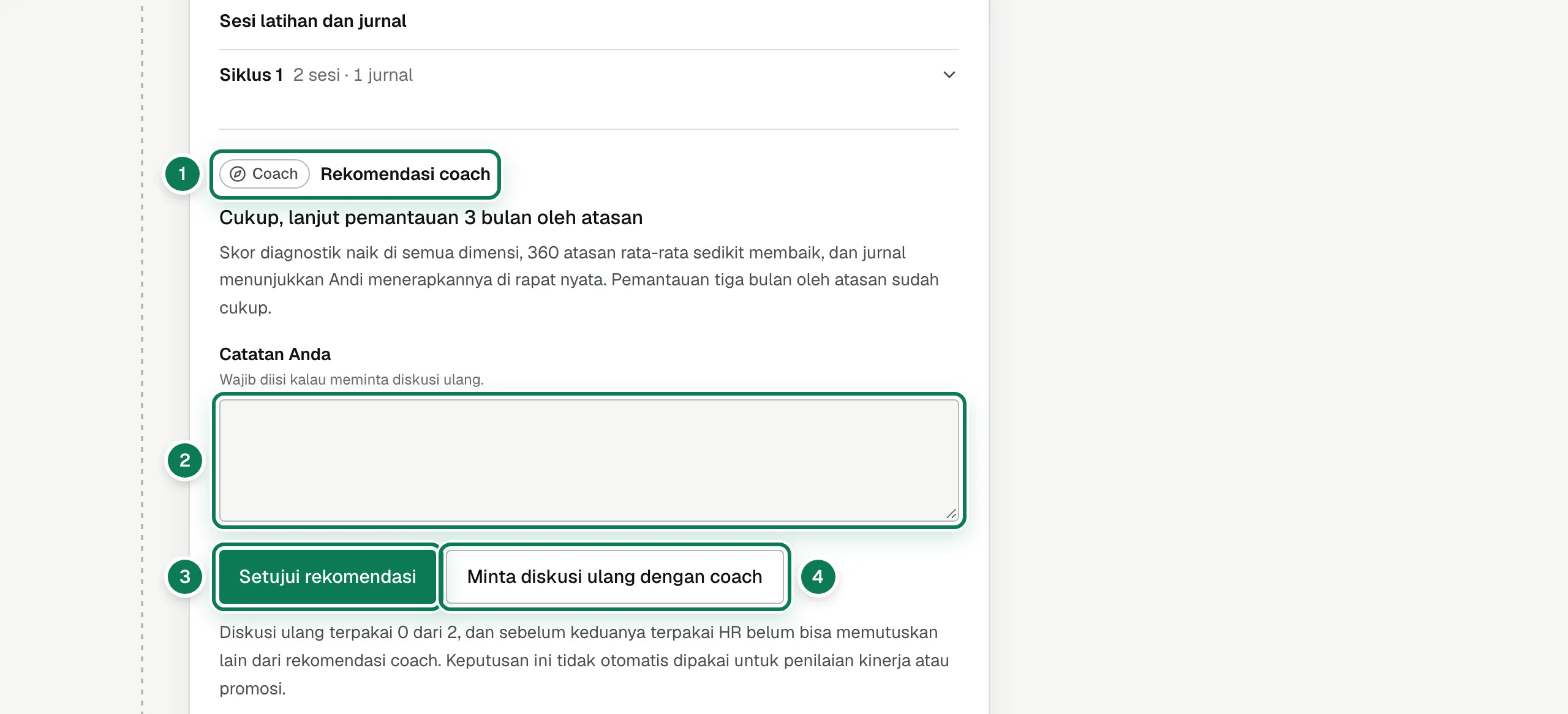Image resolution: width=1568 pixels, height=714 pixels.
Task: Approve with Setujui rekomendasi button
Action: pyautogui.click(x=327, y=577)
